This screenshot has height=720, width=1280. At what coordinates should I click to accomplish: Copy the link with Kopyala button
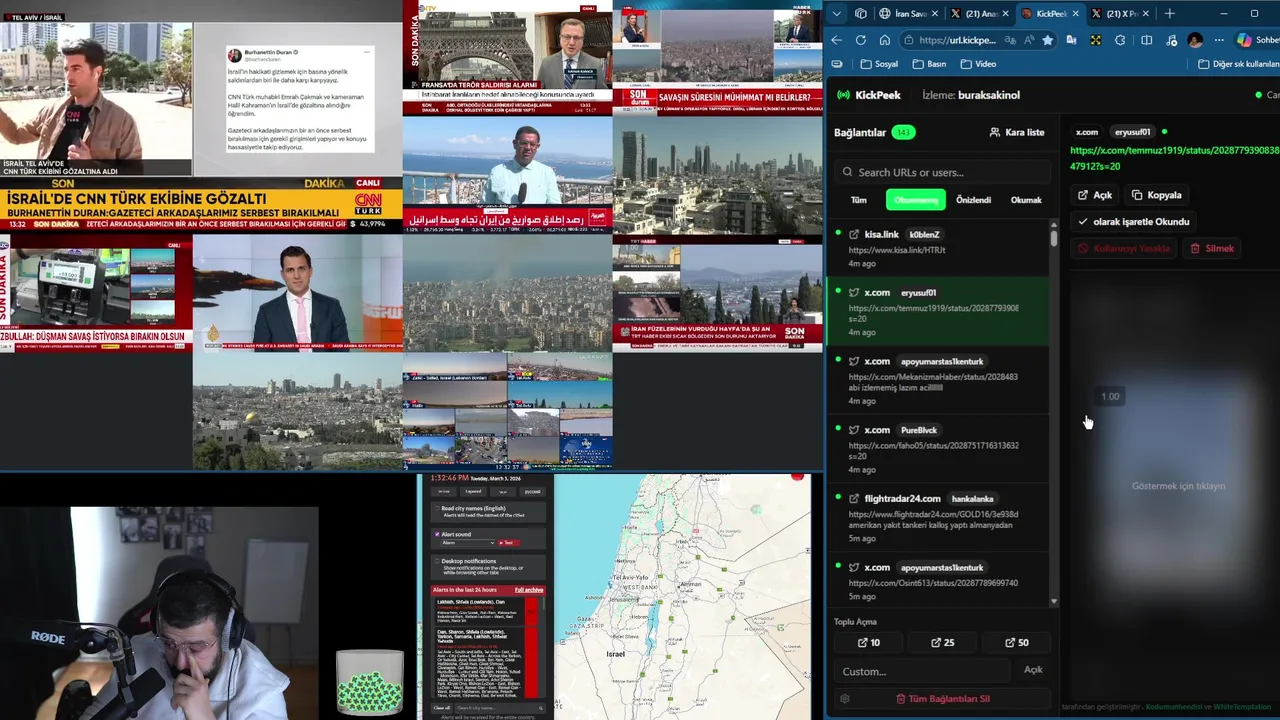1157,195
